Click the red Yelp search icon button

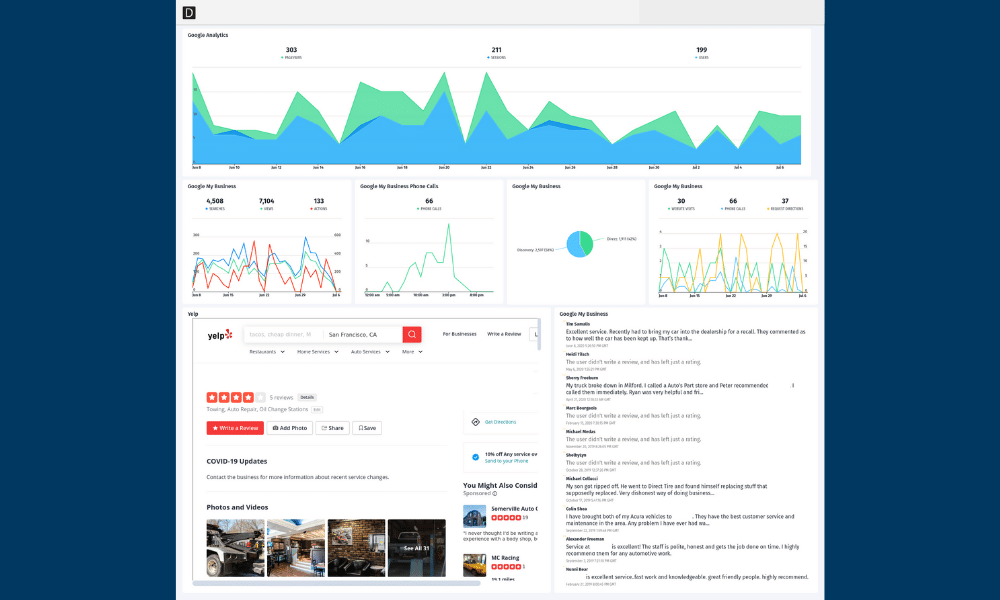[412, 334]
